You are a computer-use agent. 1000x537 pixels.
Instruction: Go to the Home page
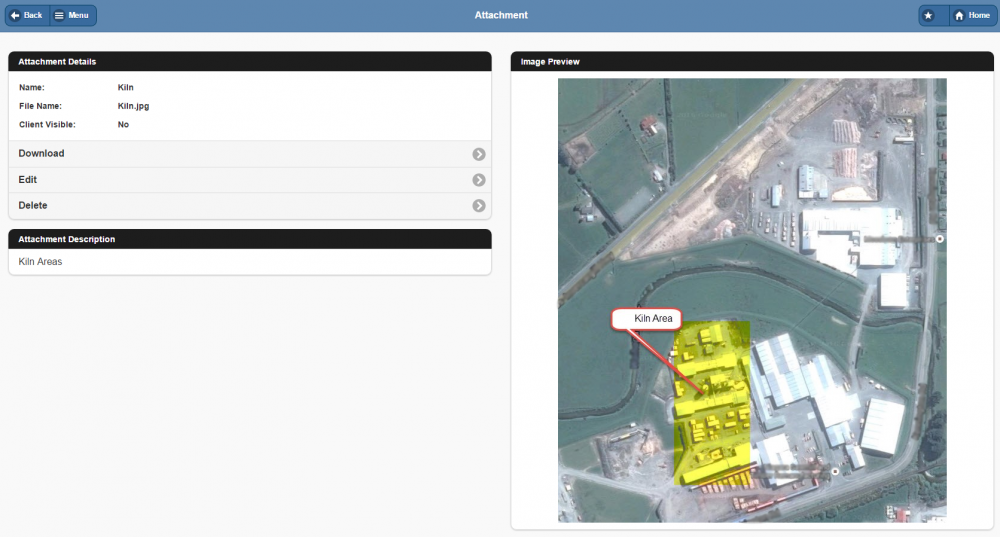tap(970, 16)
